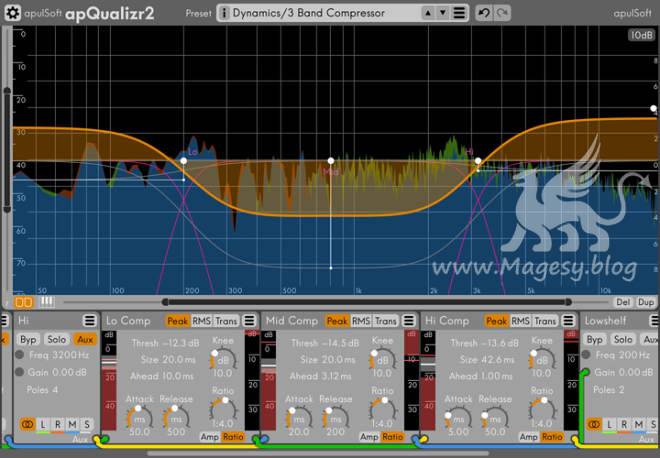Click Amp button in Lo Comp
The image size is (660, 458).
[209, 437]
